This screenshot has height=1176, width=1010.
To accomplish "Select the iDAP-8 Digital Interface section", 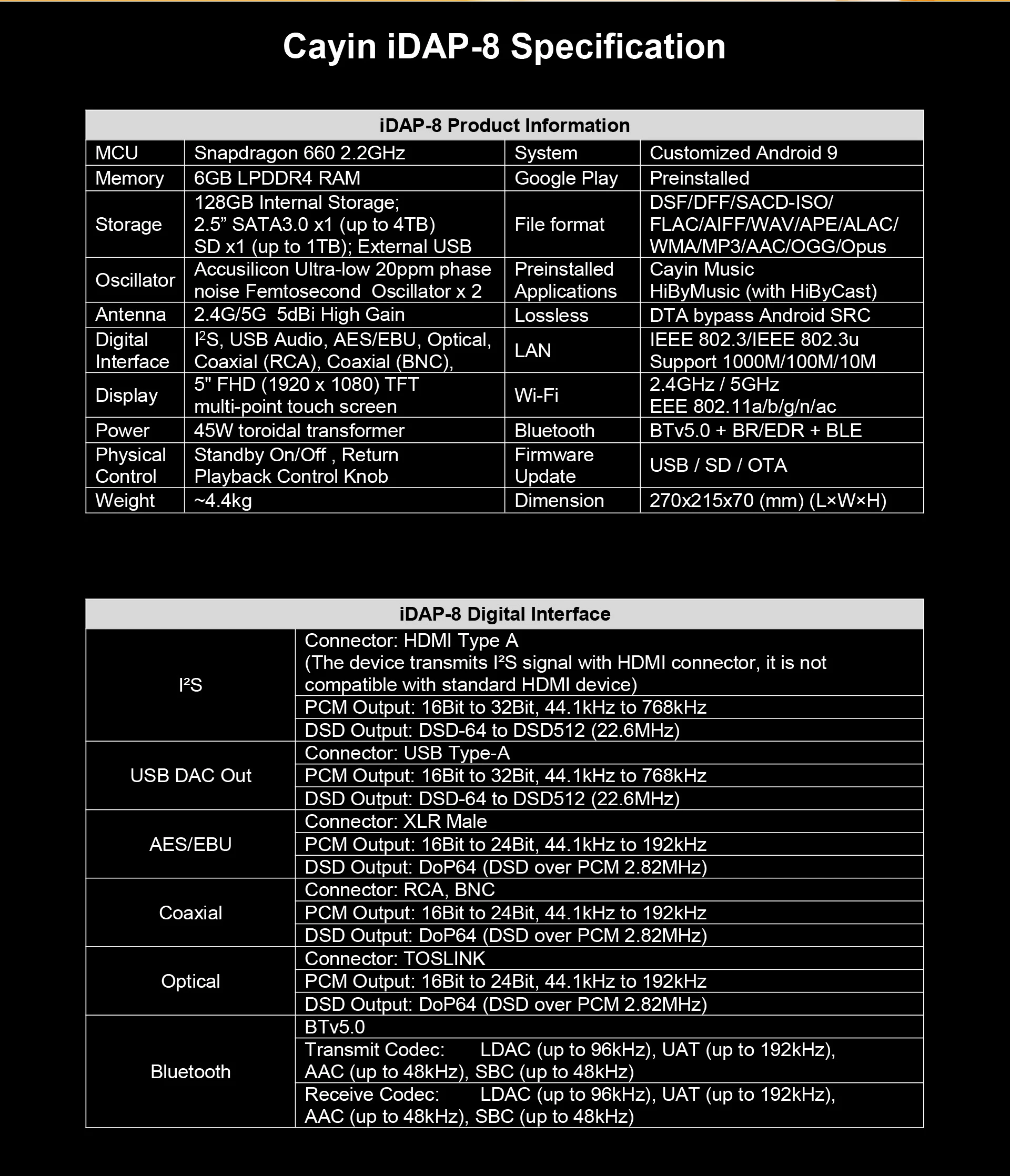I will tap(504, 613).
